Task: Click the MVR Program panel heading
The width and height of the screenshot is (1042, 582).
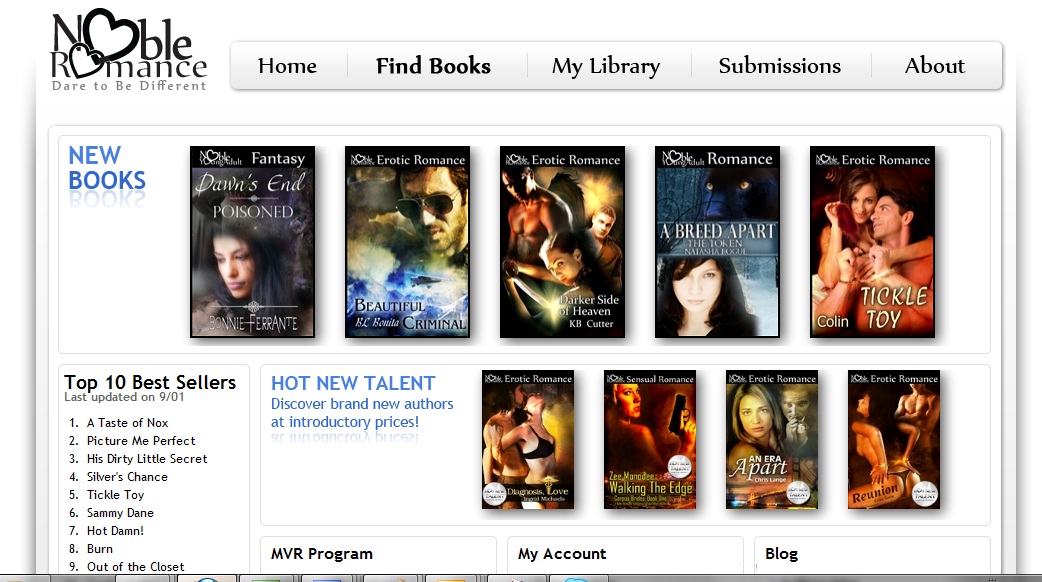Action: pos(322,553)
